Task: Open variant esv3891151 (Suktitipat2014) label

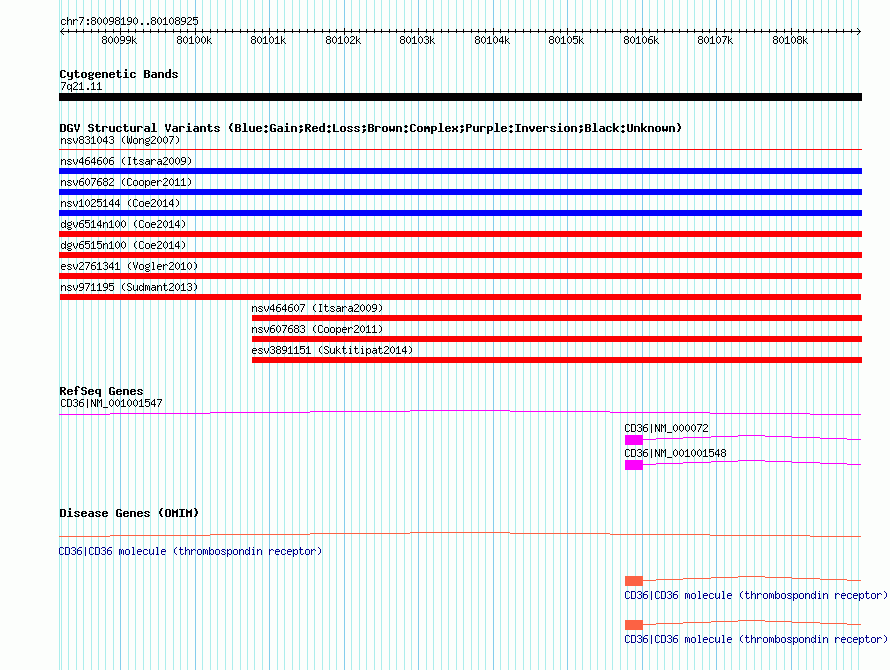Action: [332, 350]
